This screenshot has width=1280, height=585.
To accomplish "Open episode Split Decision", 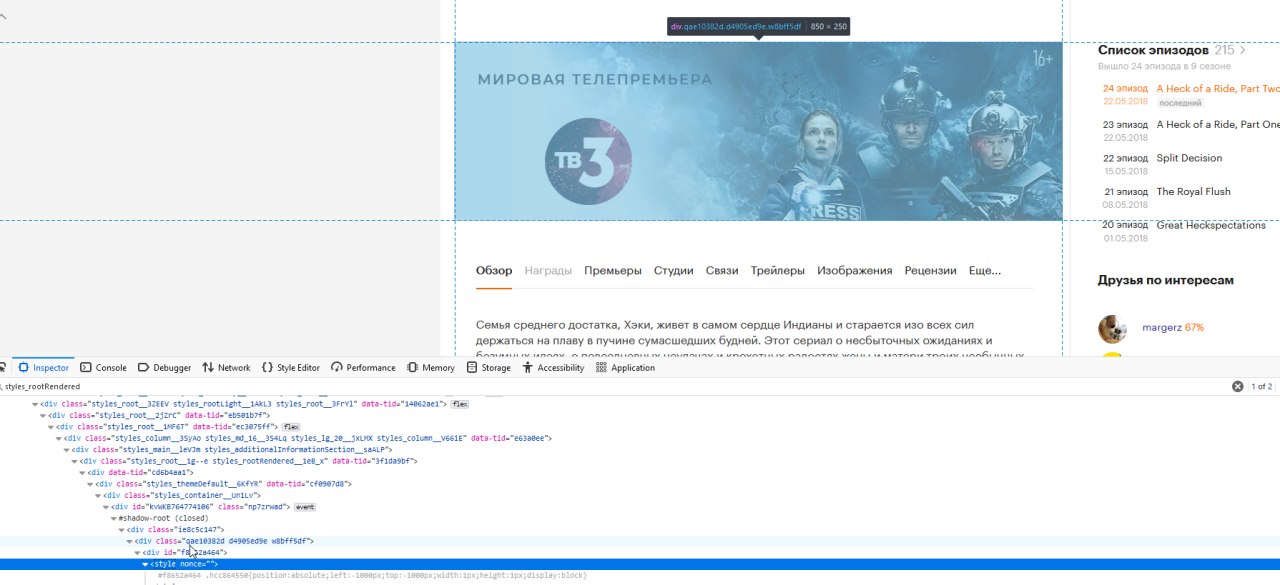I will coord(1189,158).
